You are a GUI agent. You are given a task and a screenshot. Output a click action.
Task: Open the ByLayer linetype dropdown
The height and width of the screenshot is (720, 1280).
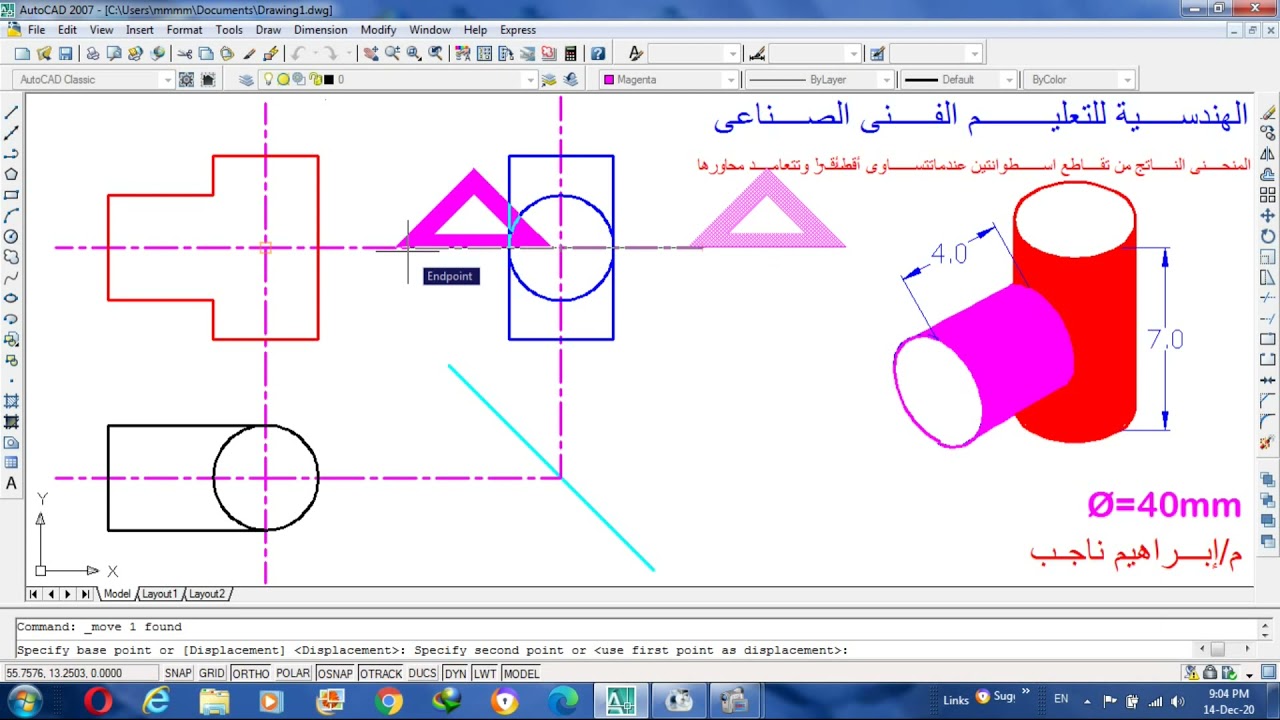coord(885,80)
